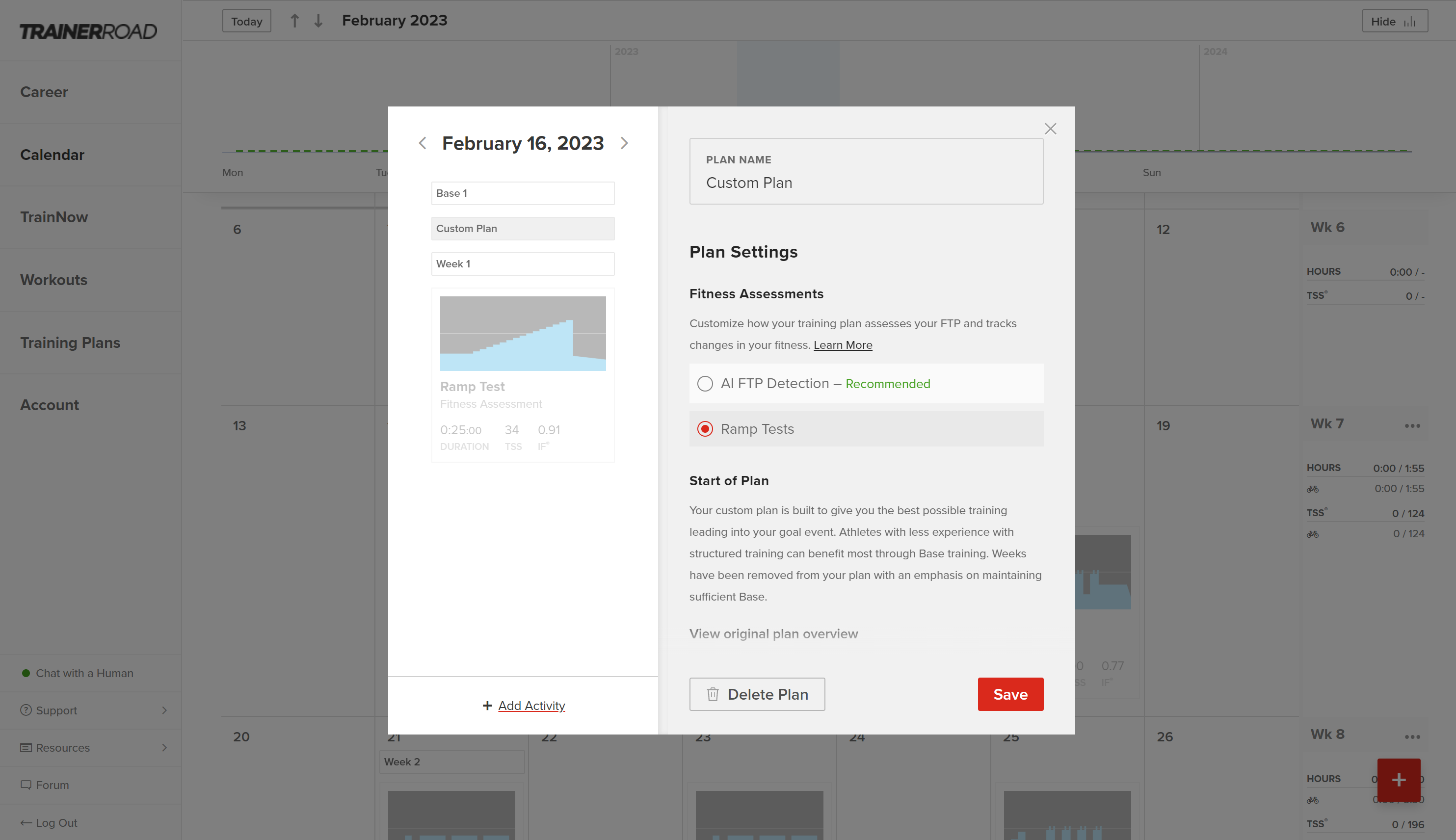The width and height of the screenshot is (1456, 840).
Task: Go to next day in dialog
Action: [x=624, y=143]
